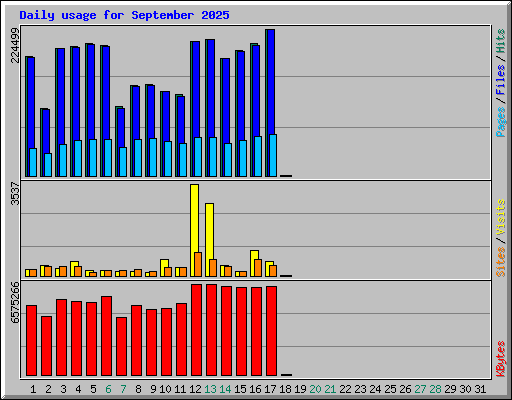The image size is (512, 400).
Task: Click the red KBytes bar for day 1
Action: coord(32,341)
